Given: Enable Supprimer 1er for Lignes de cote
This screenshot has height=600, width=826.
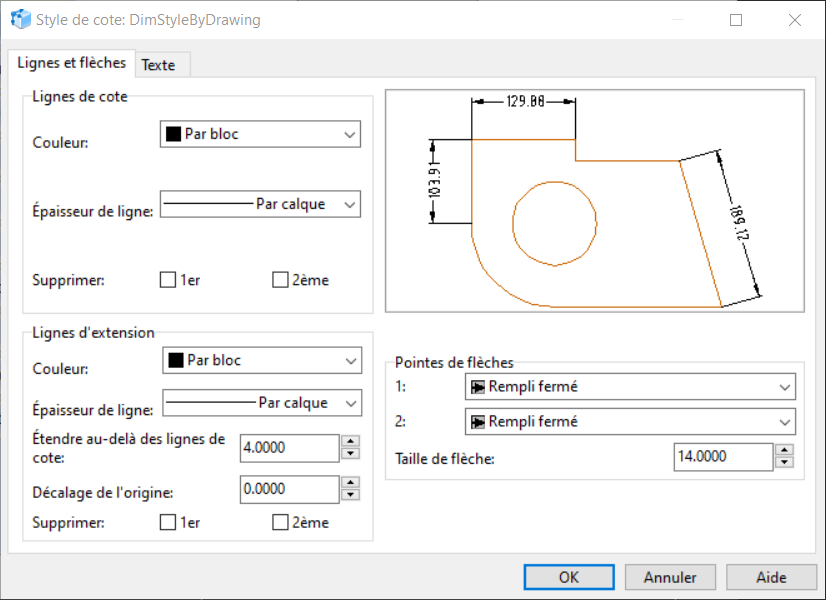Looking at the screenshot, I should [168, 280].
